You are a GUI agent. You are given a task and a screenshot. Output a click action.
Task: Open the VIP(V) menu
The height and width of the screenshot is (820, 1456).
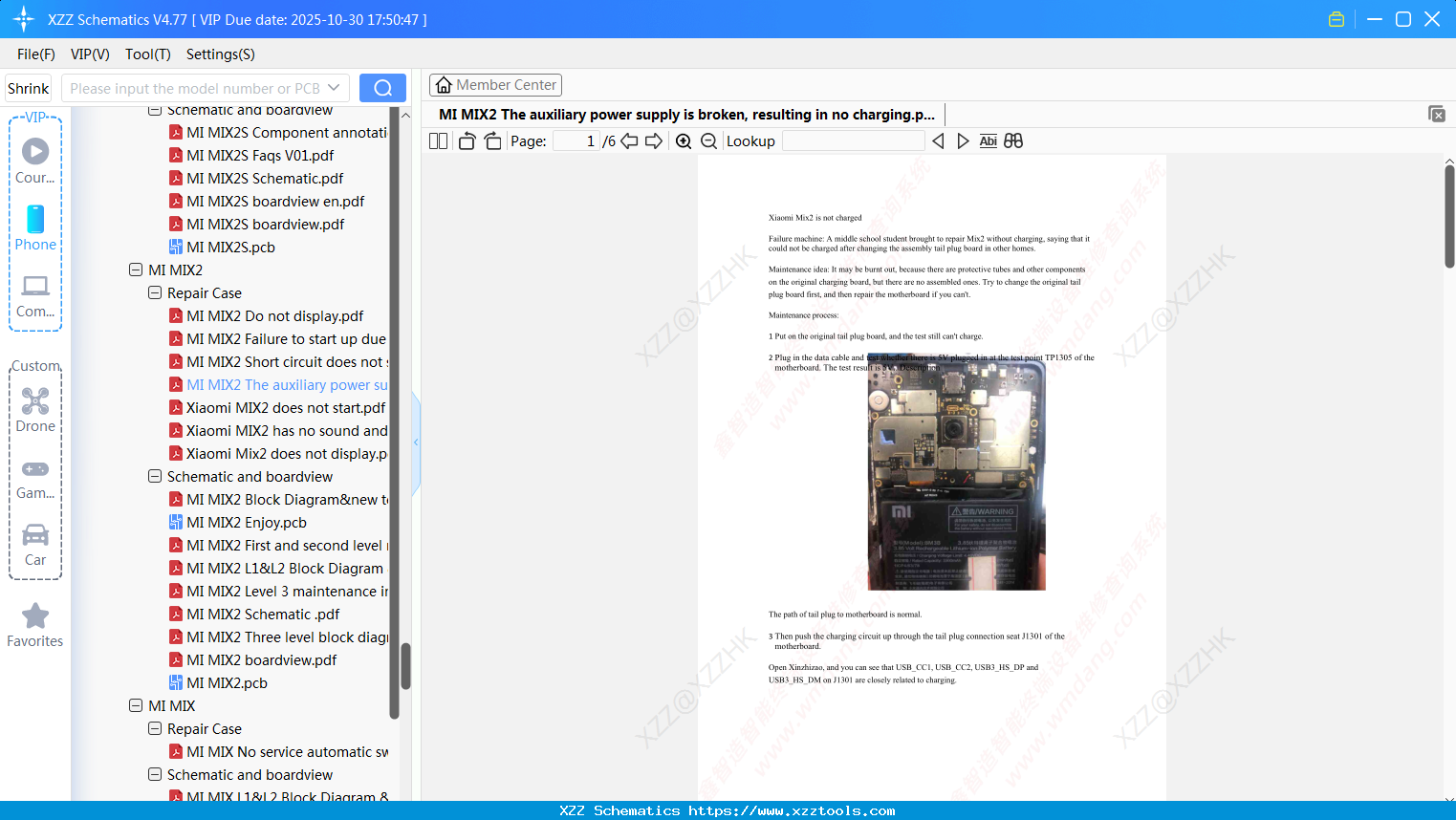[x=90, y=54]
